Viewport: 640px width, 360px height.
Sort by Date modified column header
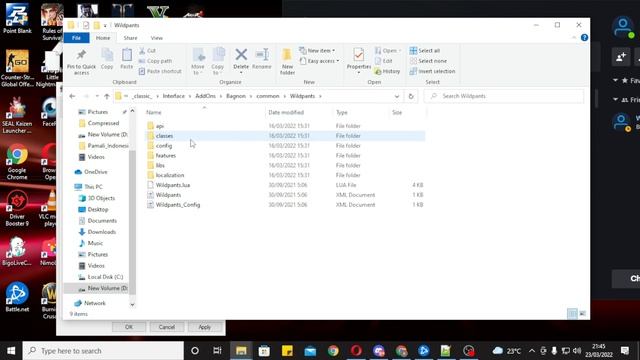286,113
